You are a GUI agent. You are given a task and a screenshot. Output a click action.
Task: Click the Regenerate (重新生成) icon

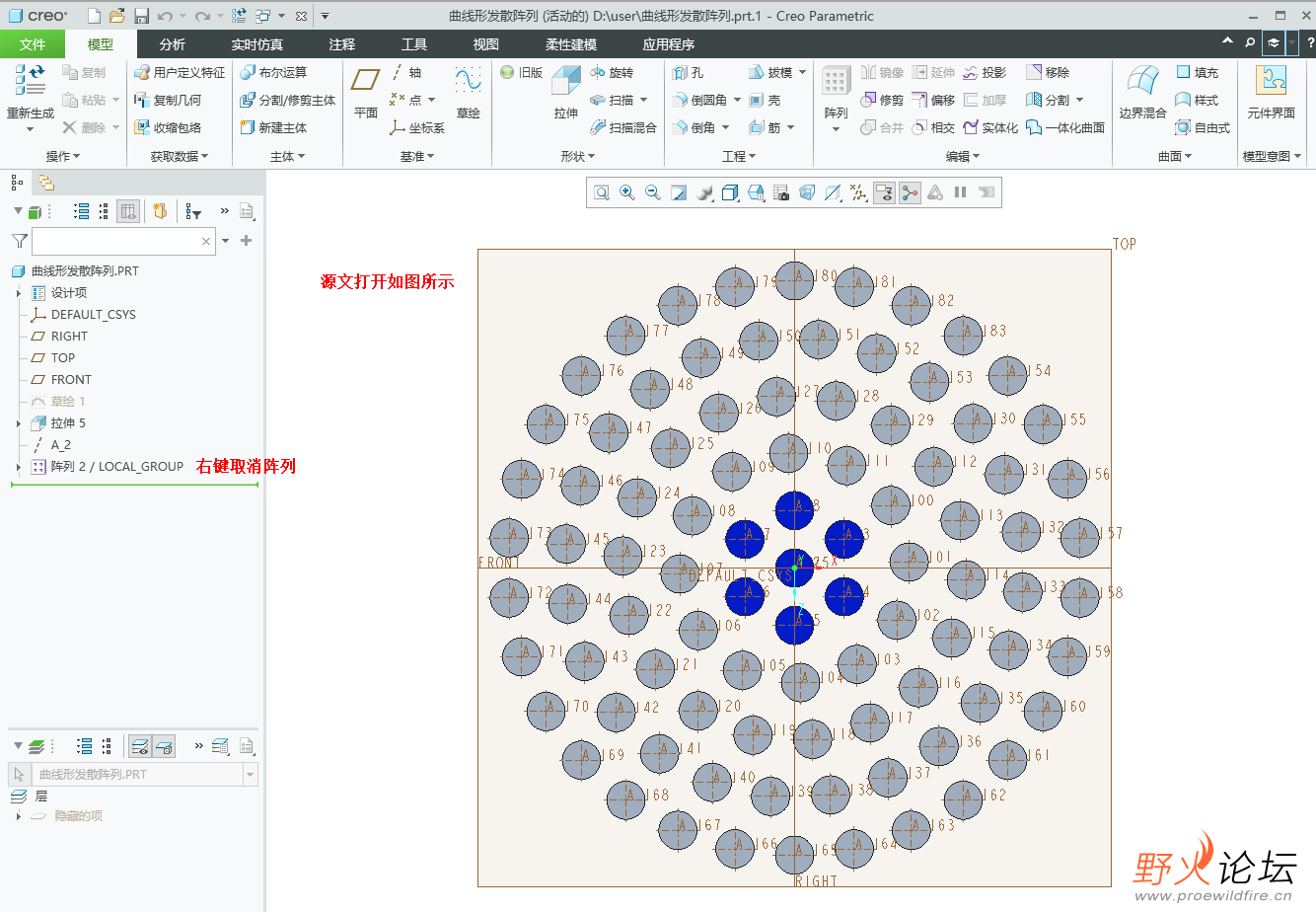31,80
